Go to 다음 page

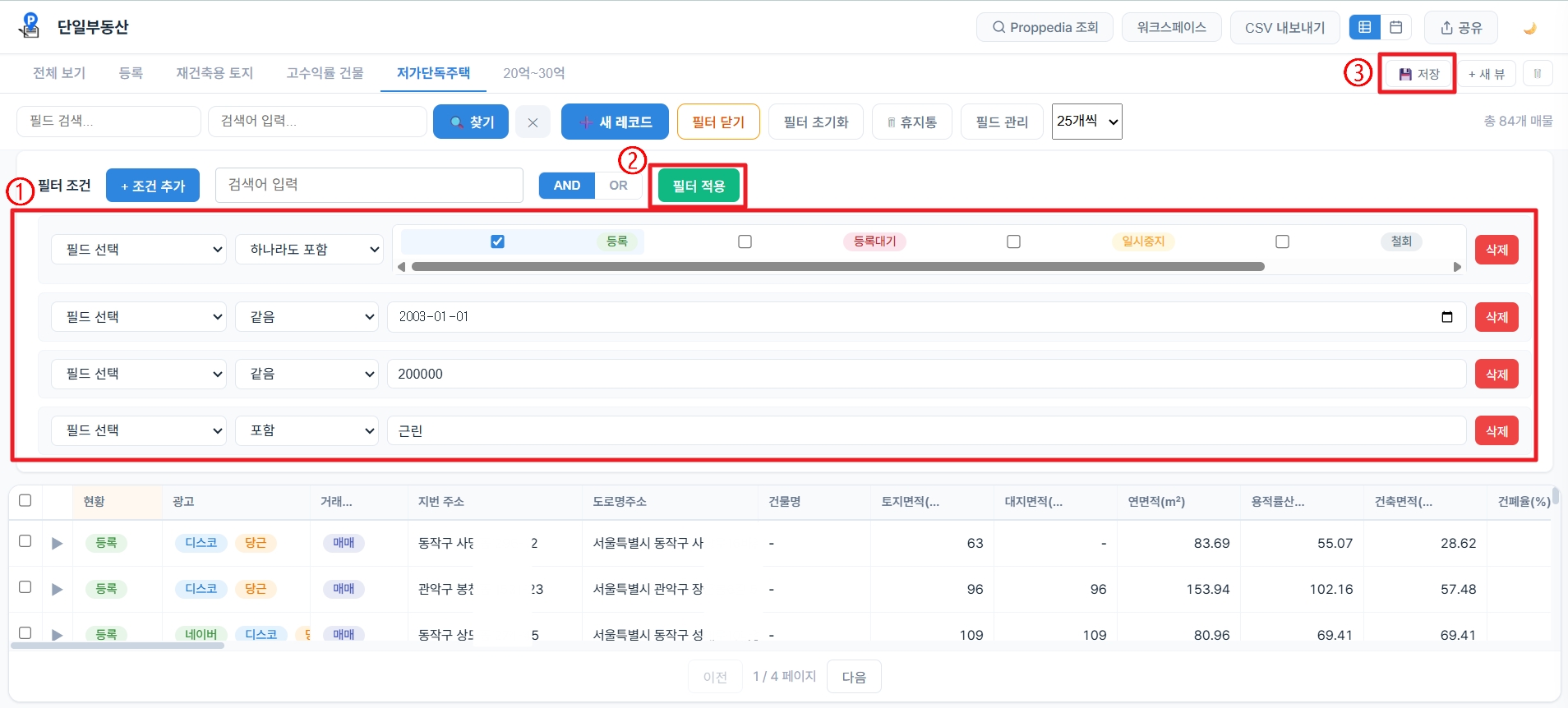[854, 677]
